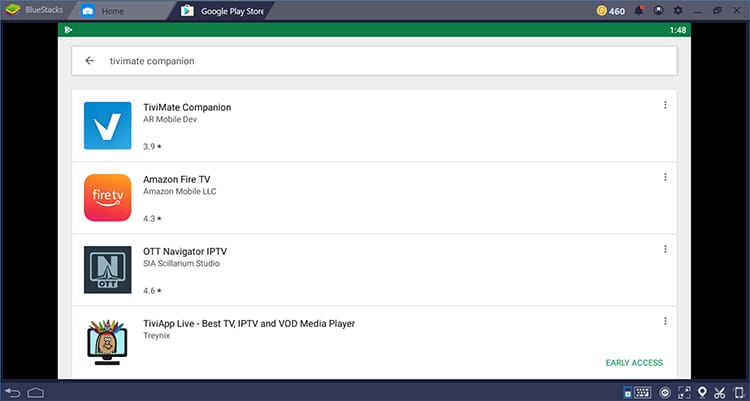Open the BlueStacks account profile icon
This screenshot has height=401, width=750.
pyautogui.click(x=659, y=10)
